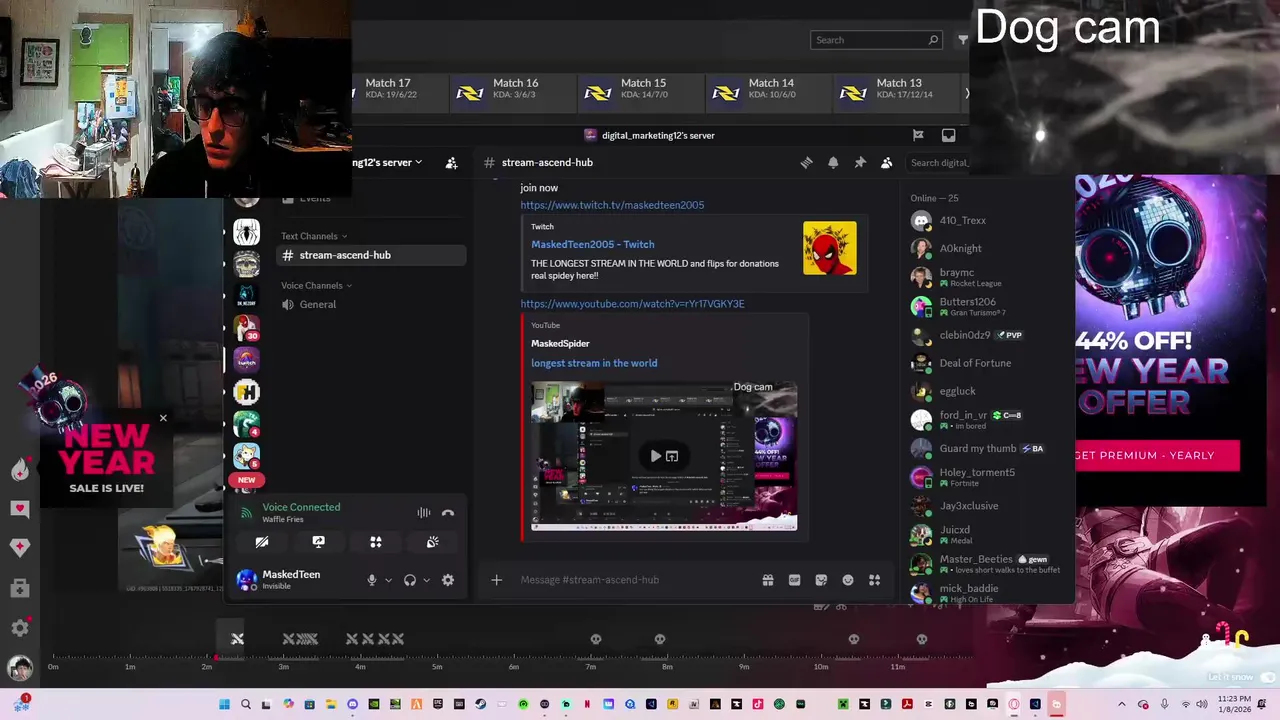Toggle microphone mute for MaskedTeen
The image size is (1280, 720).
[x=372, y=580]
